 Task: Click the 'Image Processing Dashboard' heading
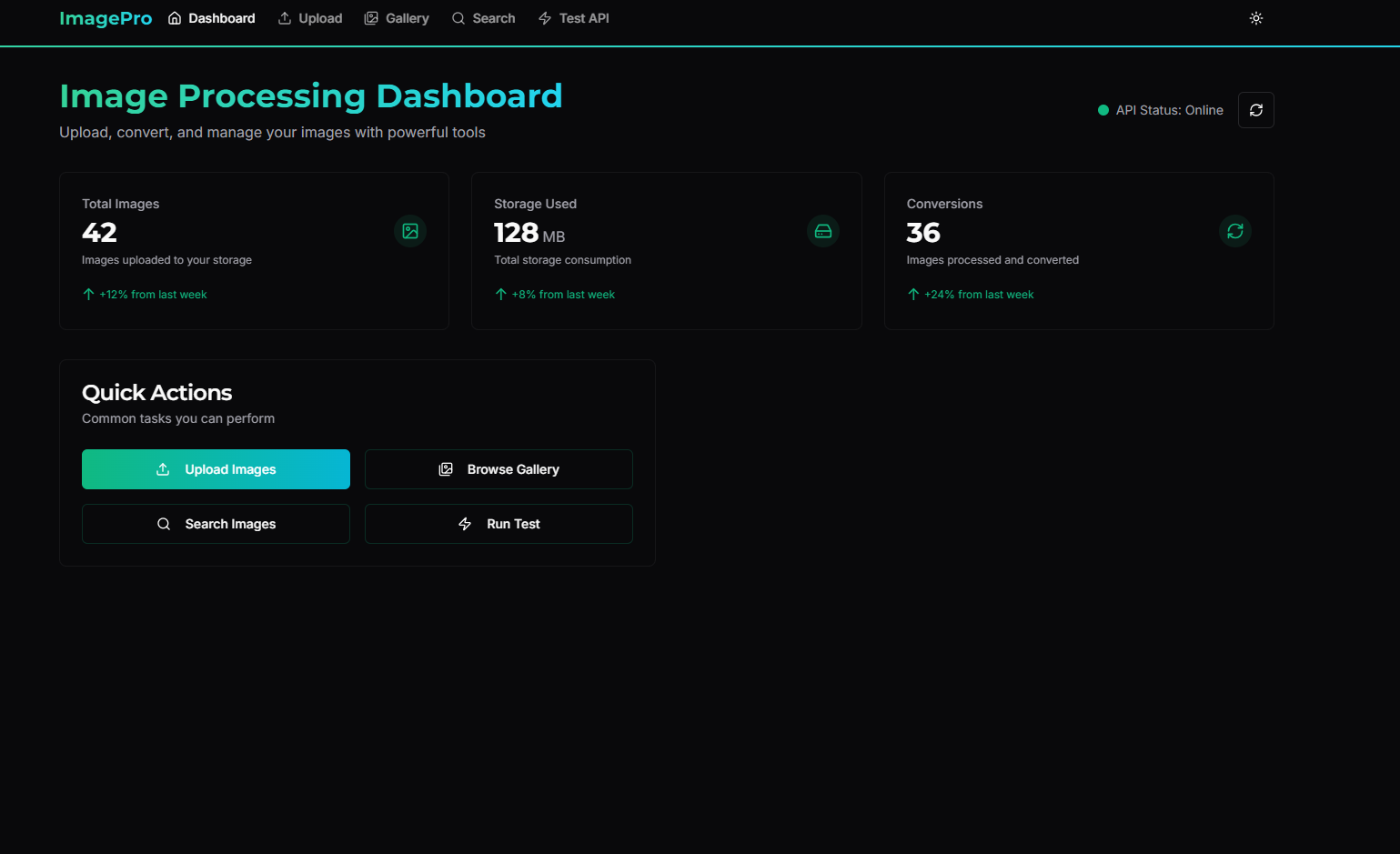(x=311, y=95)
